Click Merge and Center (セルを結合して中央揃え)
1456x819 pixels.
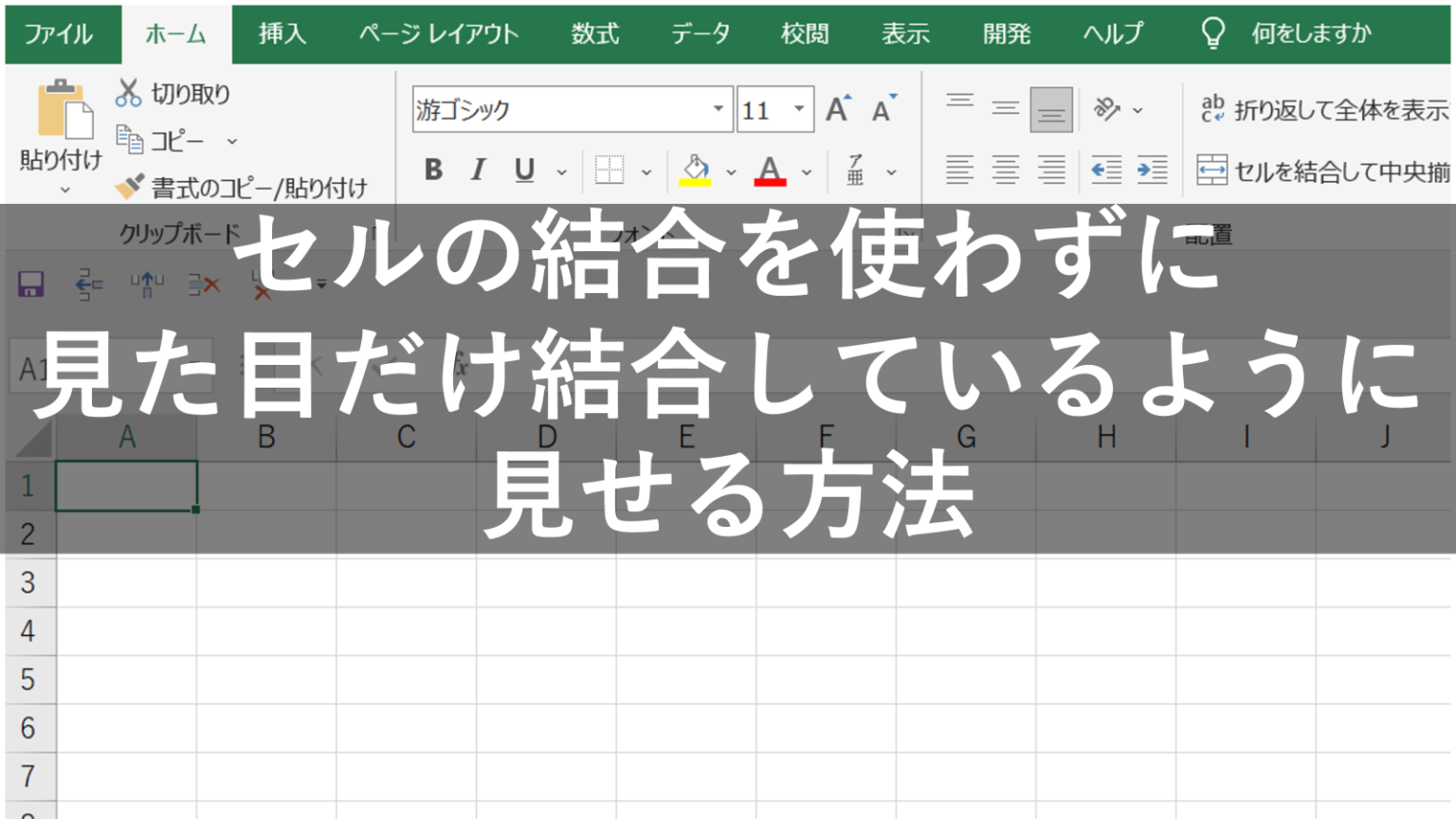point(1323,171)
